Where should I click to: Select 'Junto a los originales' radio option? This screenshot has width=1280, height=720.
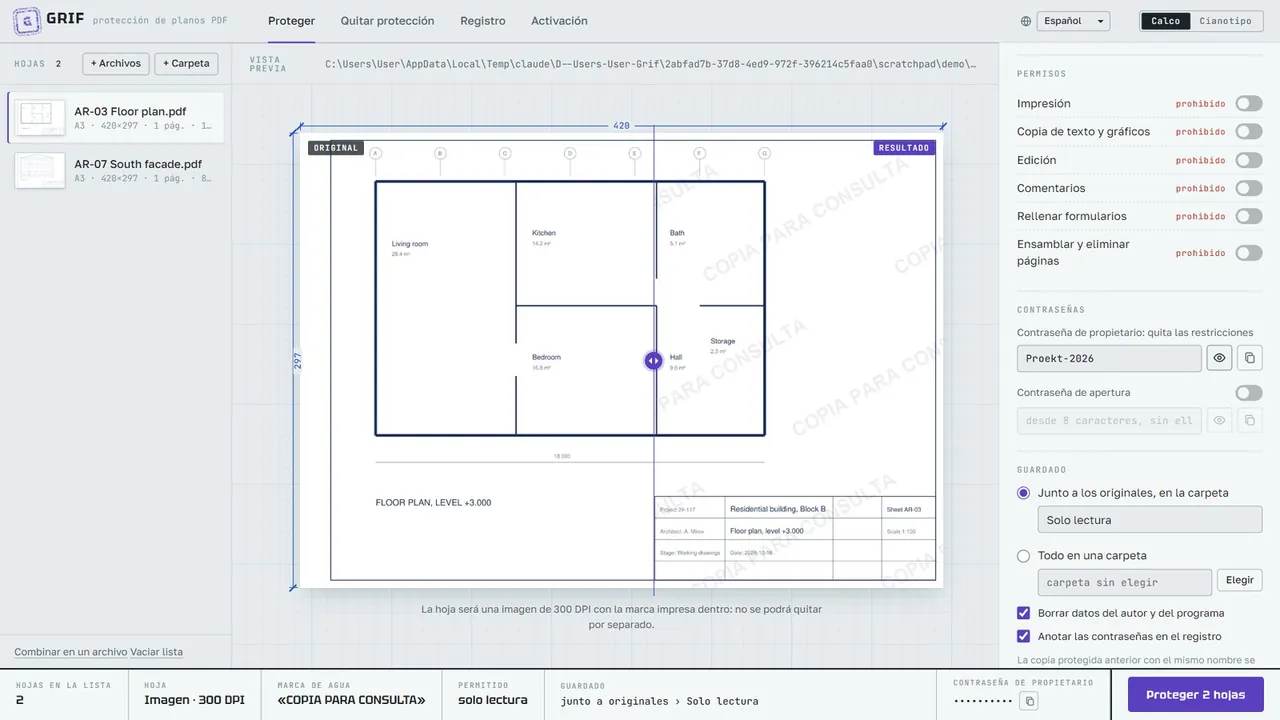tap(1023, 493)
